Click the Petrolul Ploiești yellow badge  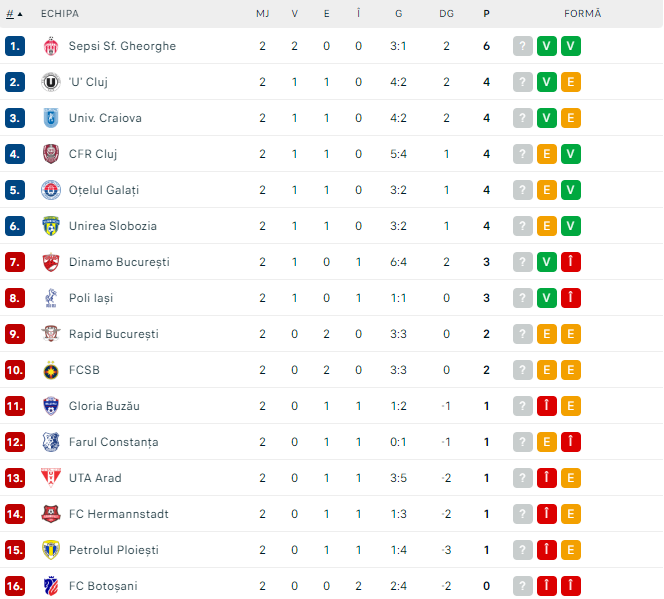[51, 550]
